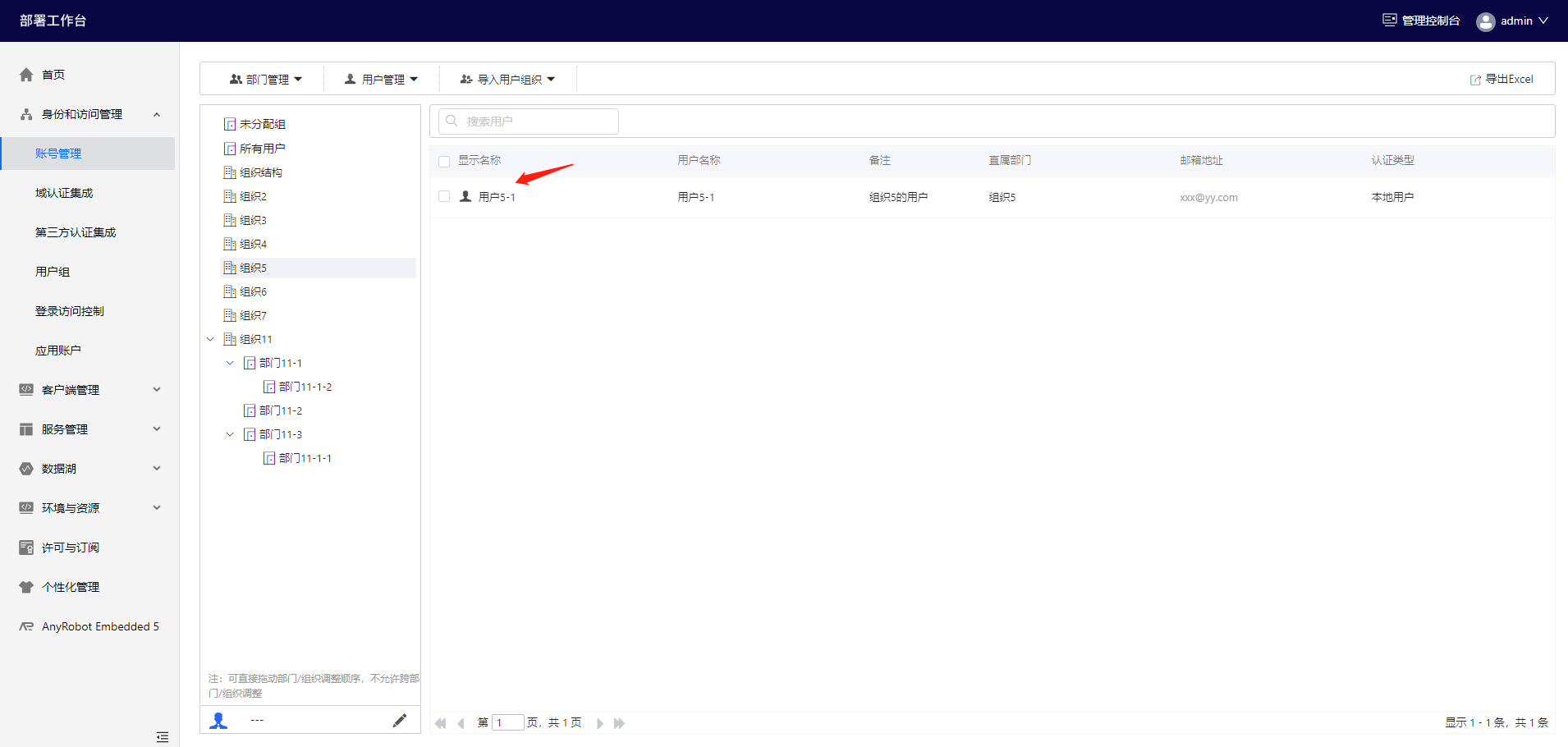This screenshot has width=1568, height=747.
Task: Click the page number input box
Action: tap(507, 722)
